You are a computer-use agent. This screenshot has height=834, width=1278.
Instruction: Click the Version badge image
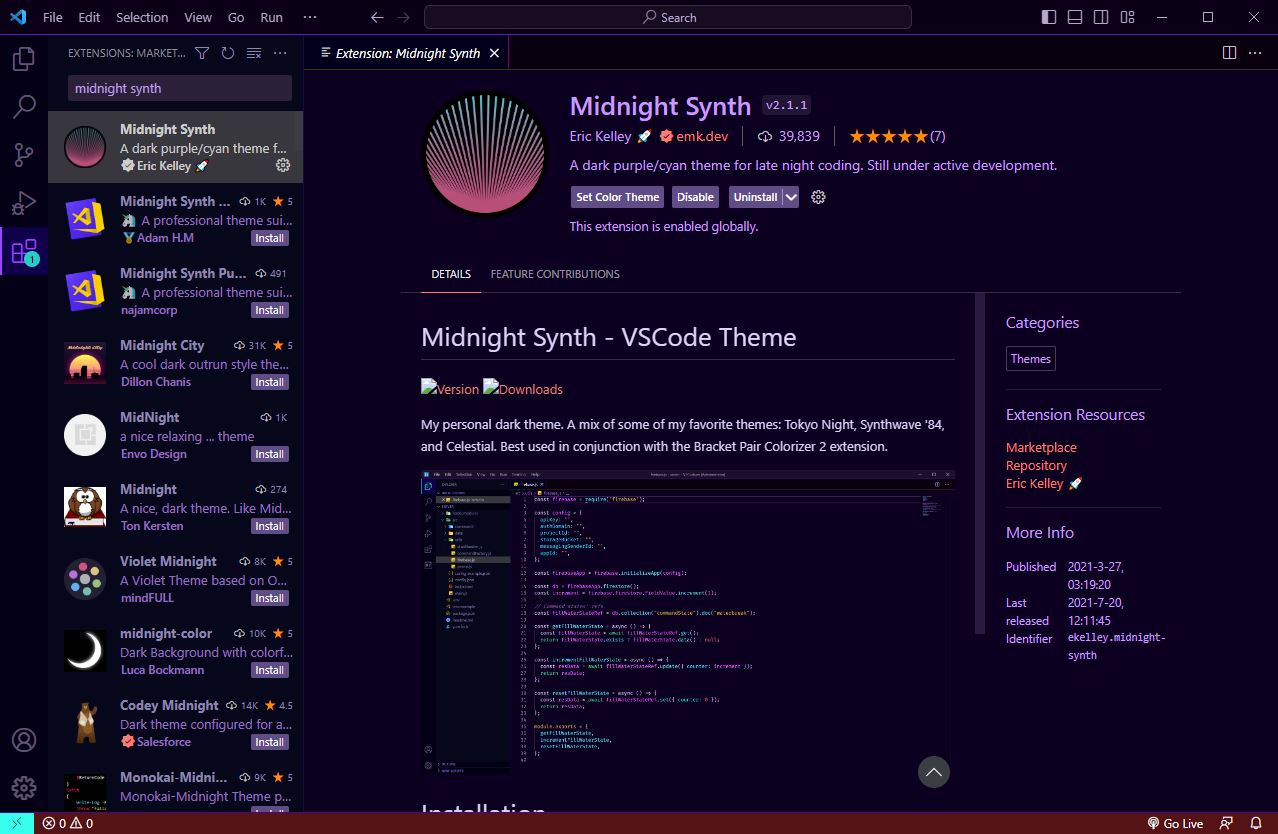(x=450, y=388)
